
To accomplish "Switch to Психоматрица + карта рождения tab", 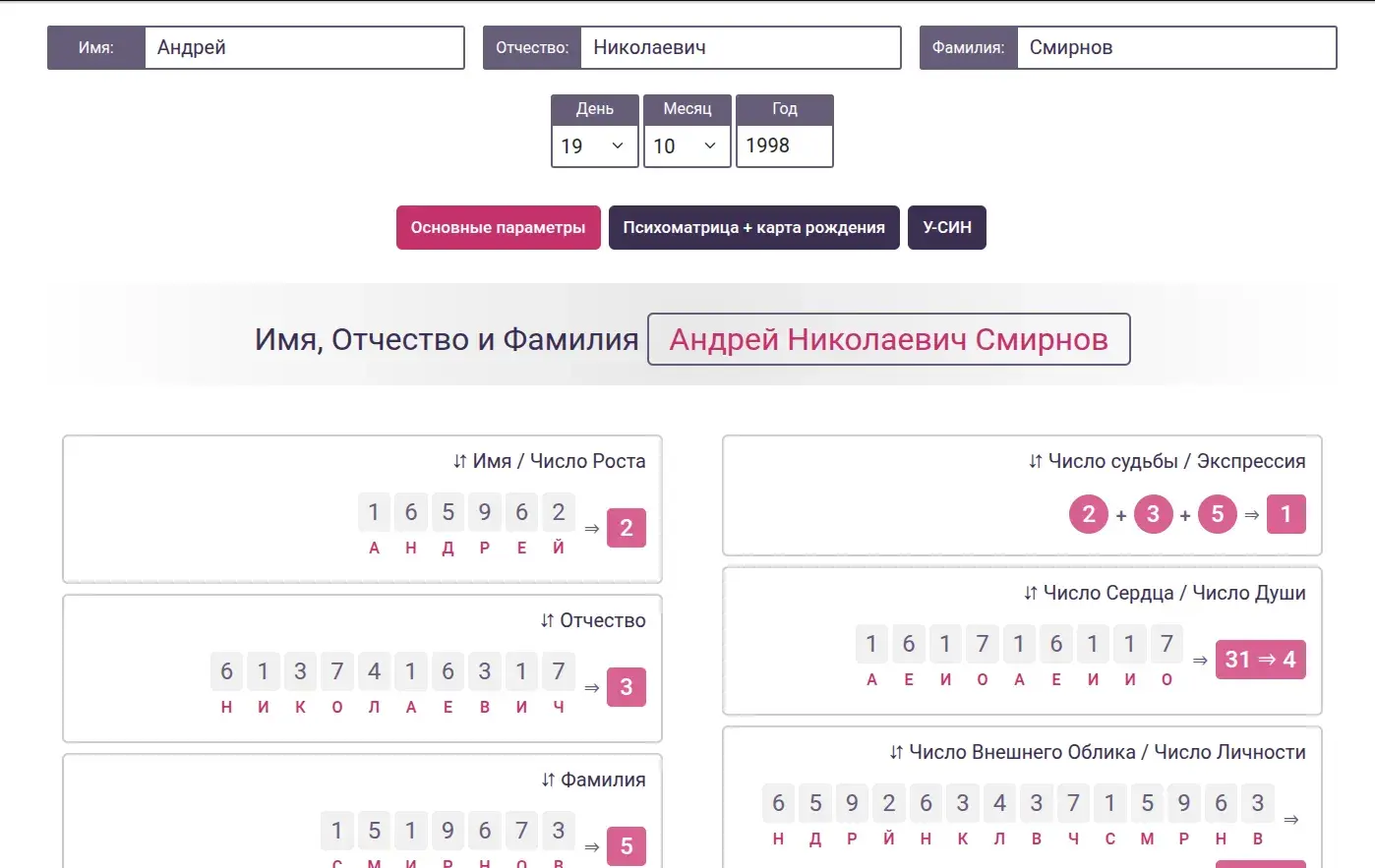I will (753, 227).
